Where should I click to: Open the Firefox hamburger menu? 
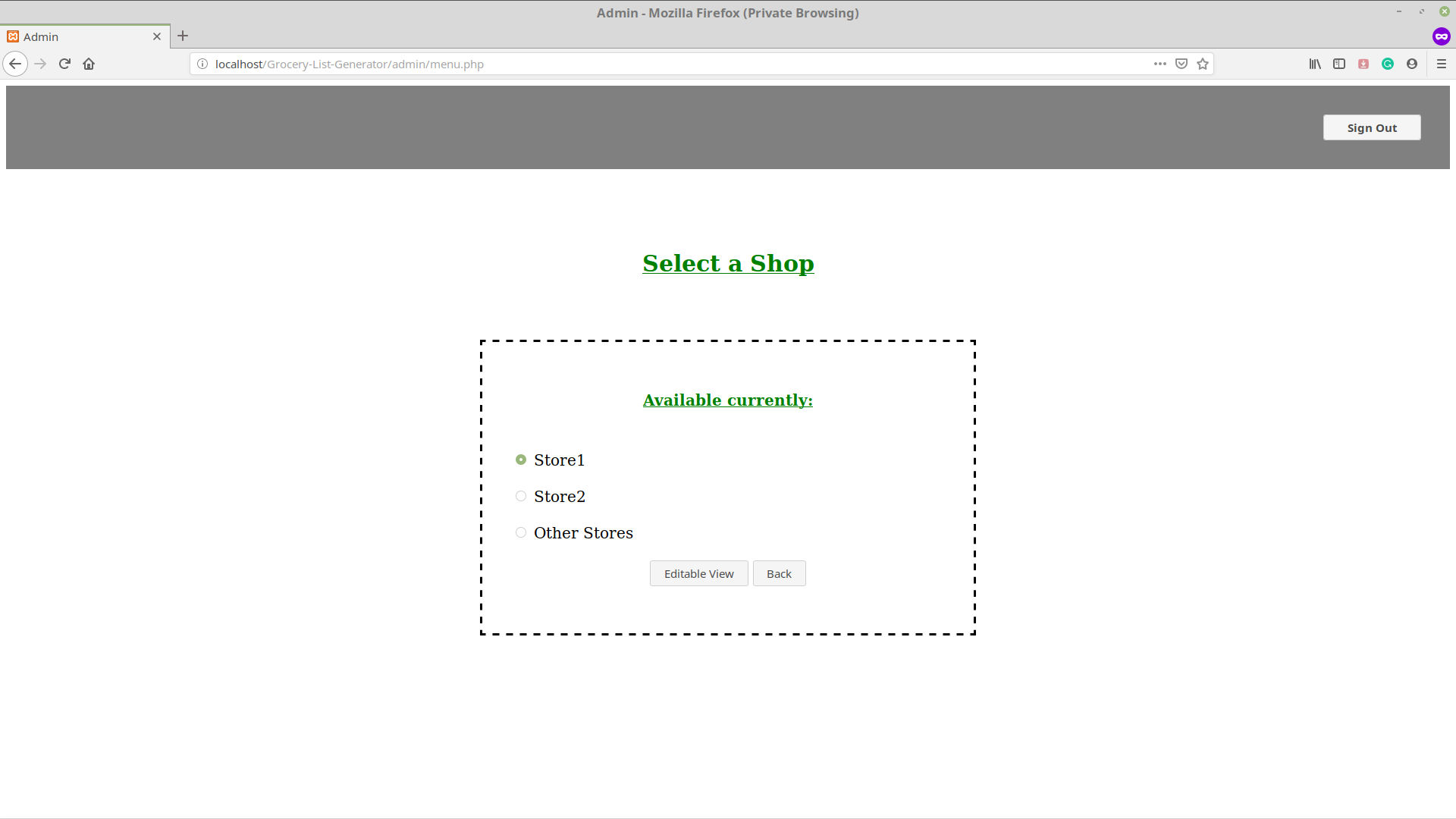1442,64
